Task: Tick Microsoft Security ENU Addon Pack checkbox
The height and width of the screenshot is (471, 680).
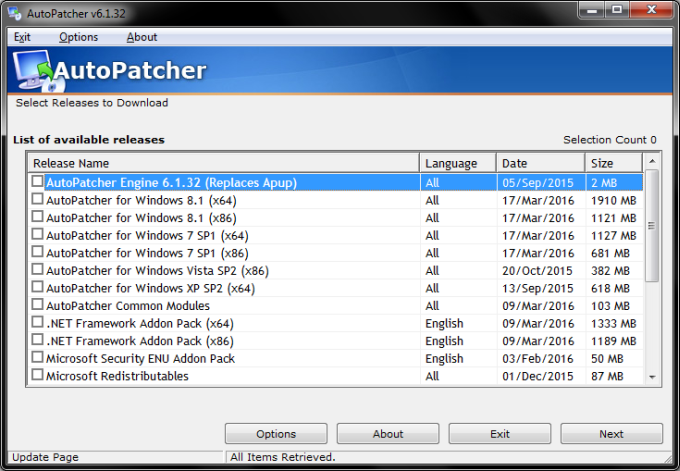Action: click(x=38, y=357)
